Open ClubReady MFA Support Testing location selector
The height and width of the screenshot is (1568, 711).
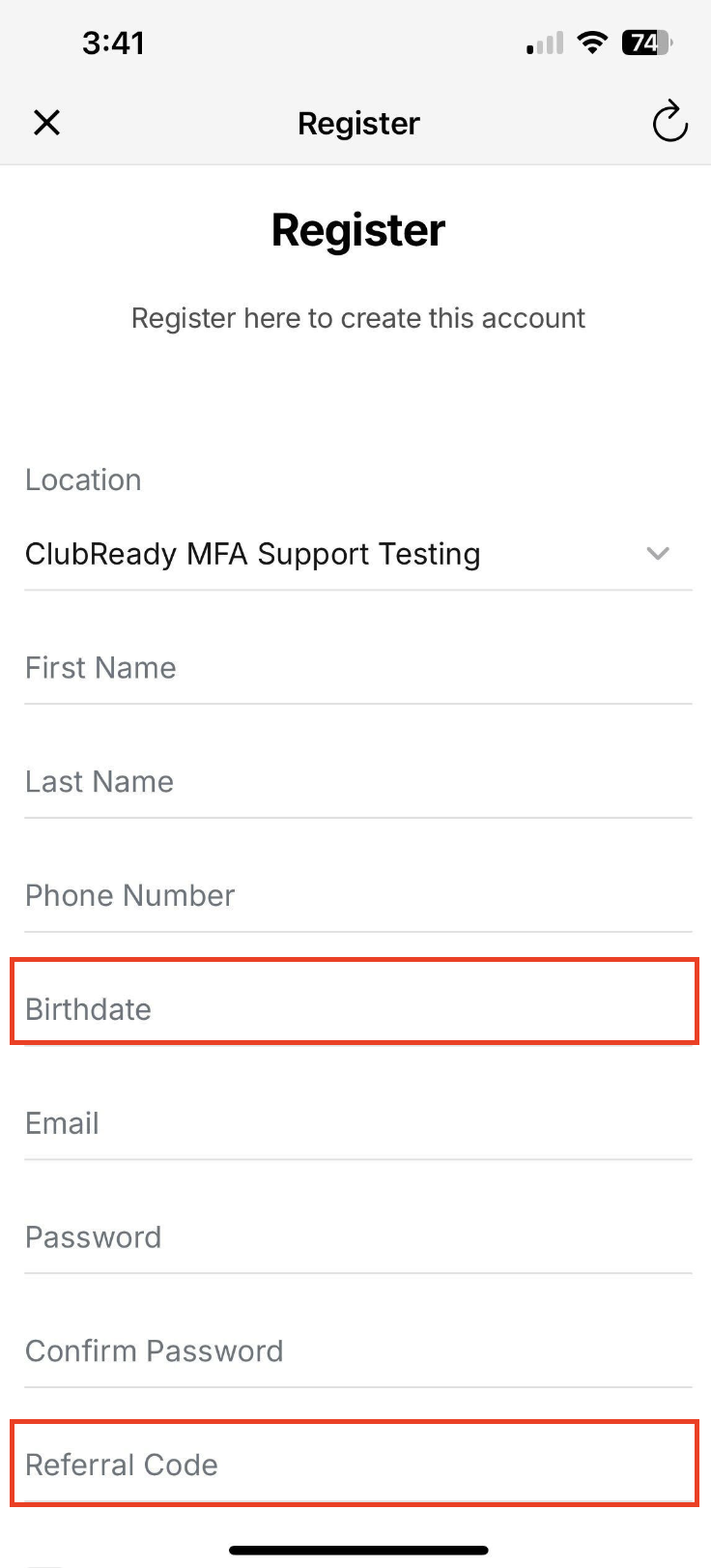coord(253,554)
